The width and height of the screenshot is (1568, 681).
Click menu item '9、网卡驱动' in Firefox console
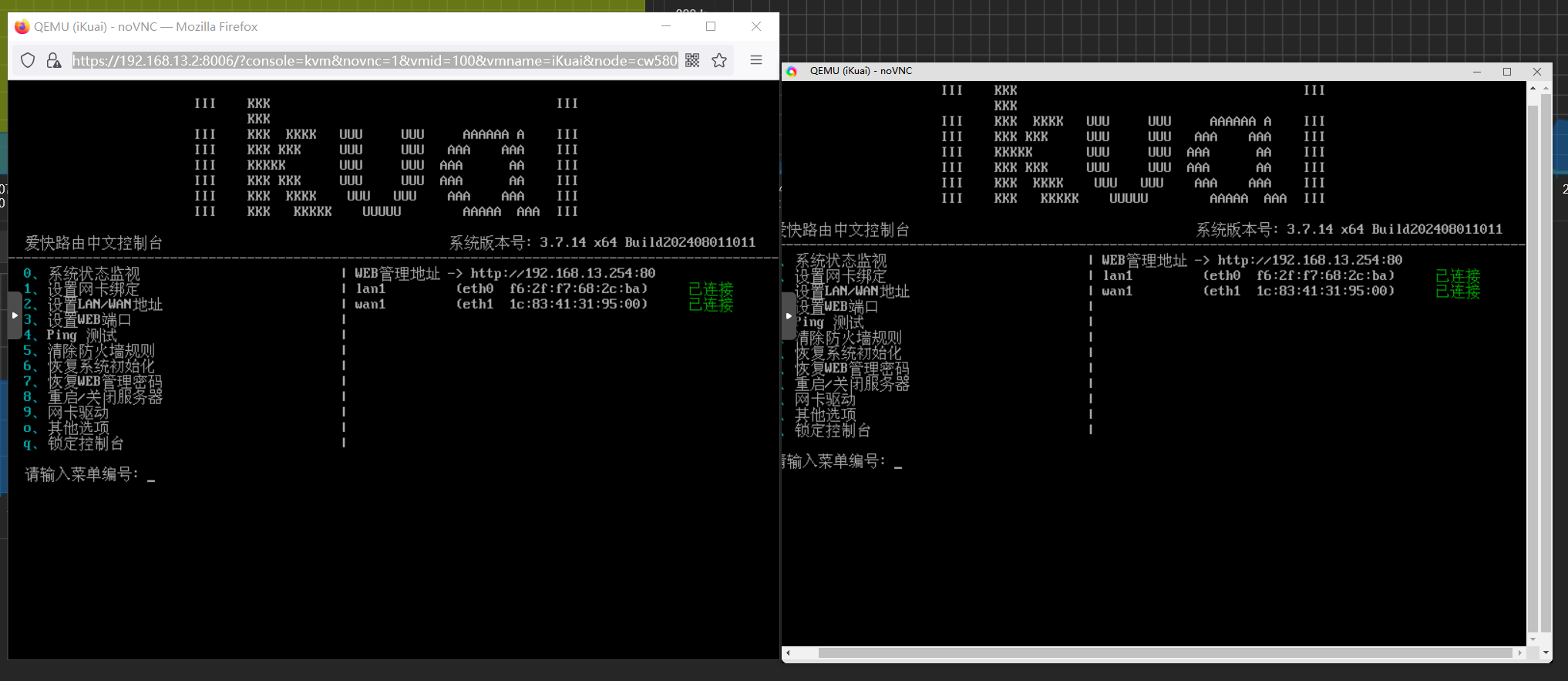pos(66,413)
